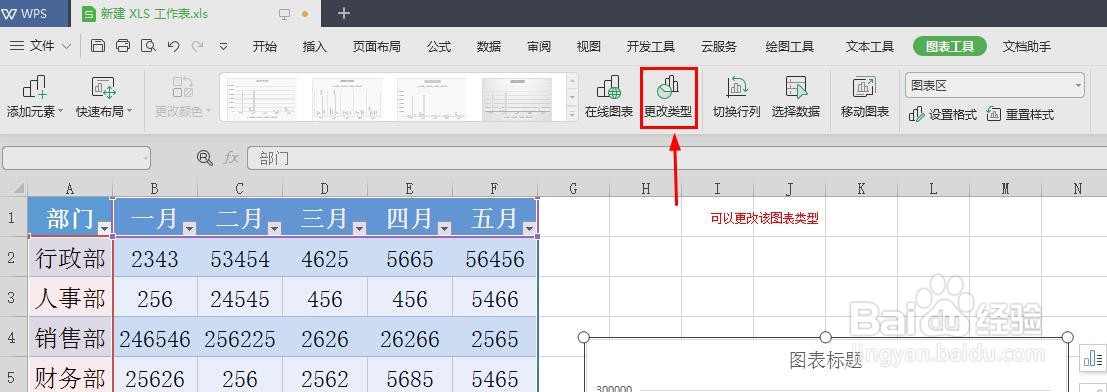Select the highlighted 图表工具 tab

click(x=950, y=47)
